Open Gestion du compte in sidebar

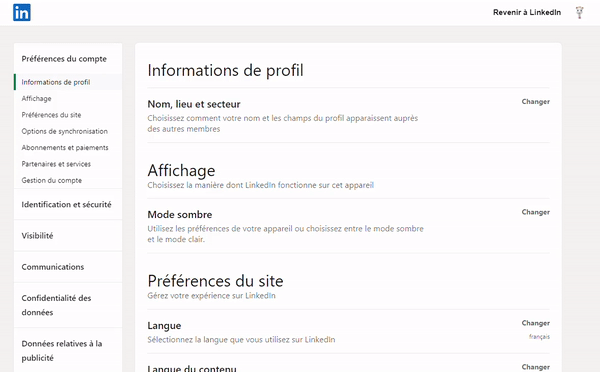click(x=52, y=180)
